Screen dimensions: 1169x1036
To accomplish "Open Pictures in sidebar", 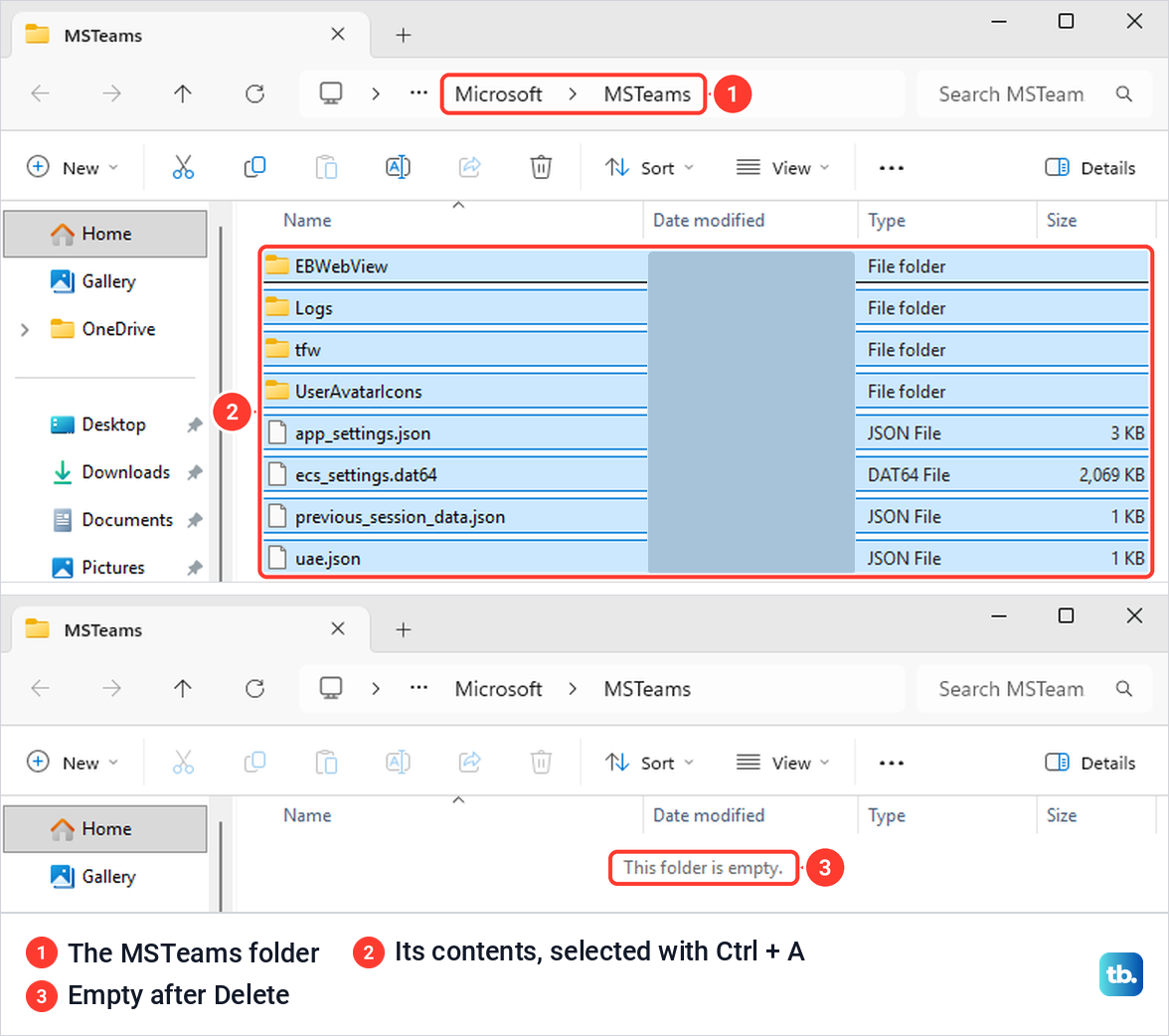I will click(x=105, y=568).
